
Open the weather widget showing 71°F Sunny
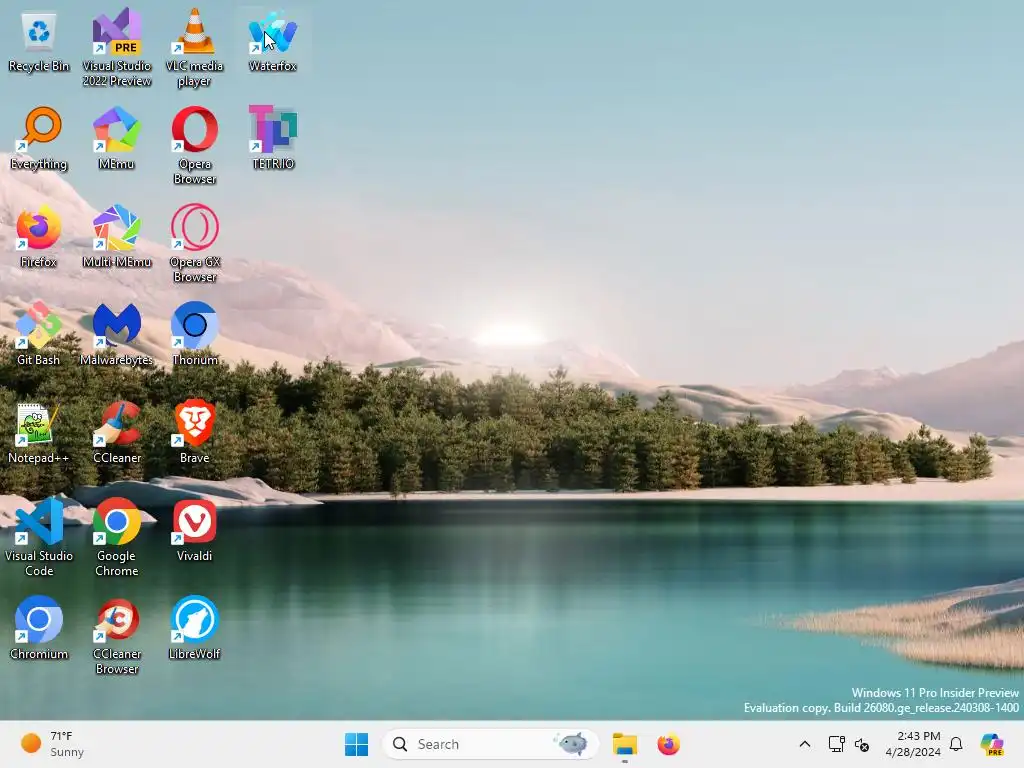coord(52,744)
